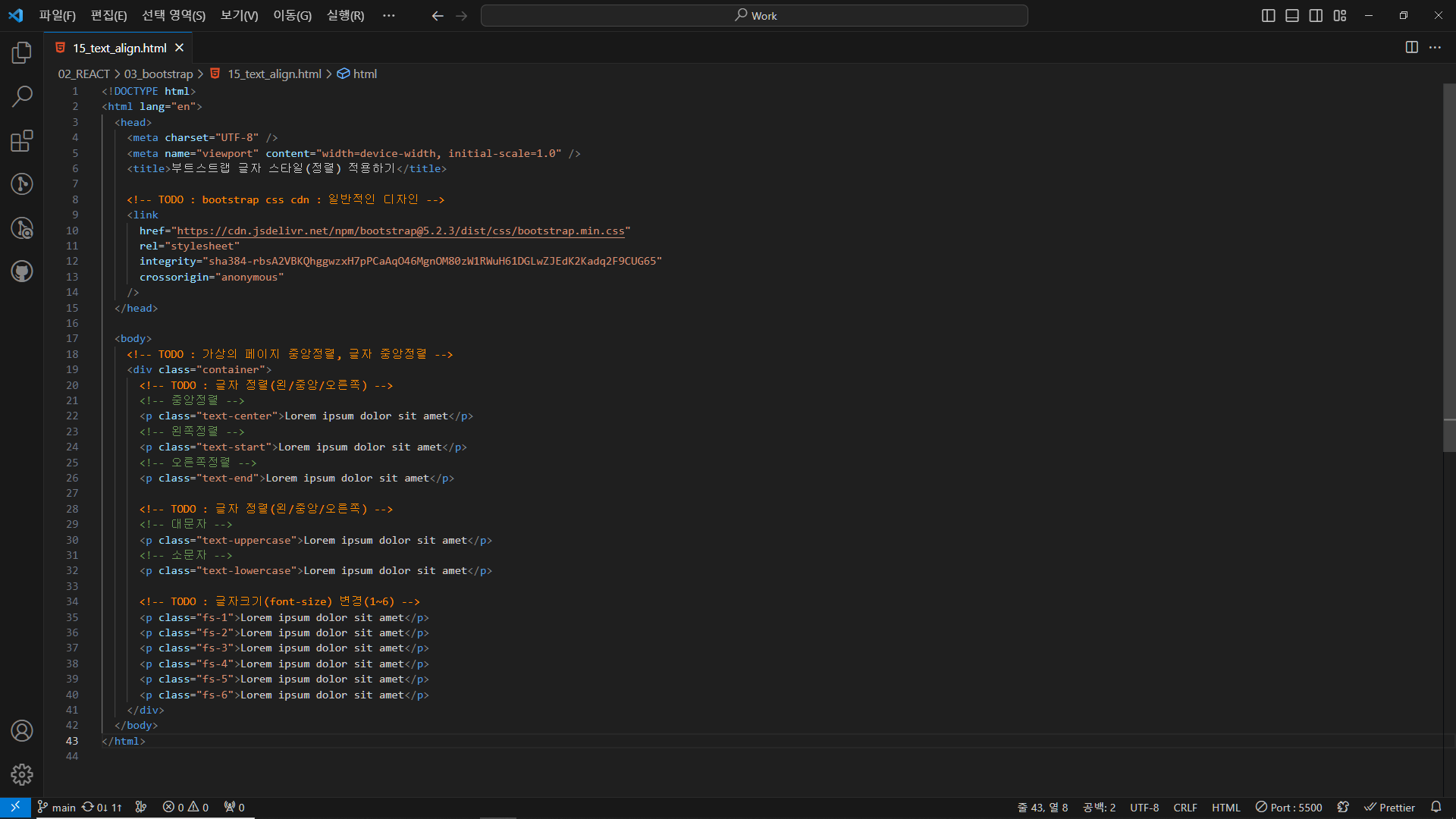The height and width of the screenshot is (819, 1456).
Task: Toggle the secondary side bar layout button
Action: coord(1316,16)
